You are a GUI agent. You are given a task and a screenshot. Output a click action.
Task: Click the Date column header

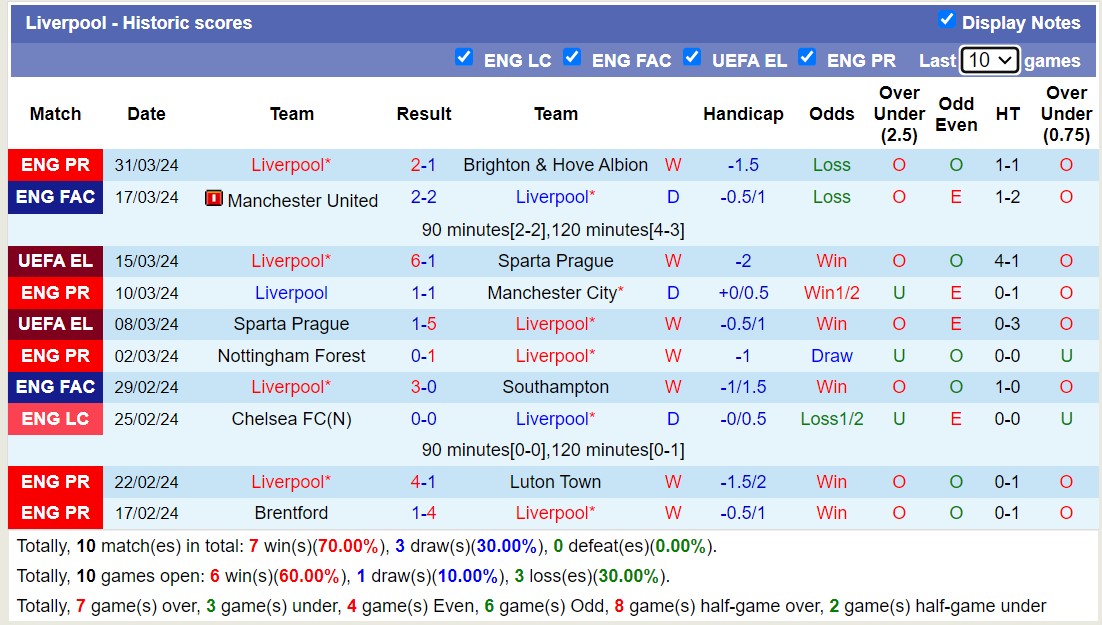point(146,114)
